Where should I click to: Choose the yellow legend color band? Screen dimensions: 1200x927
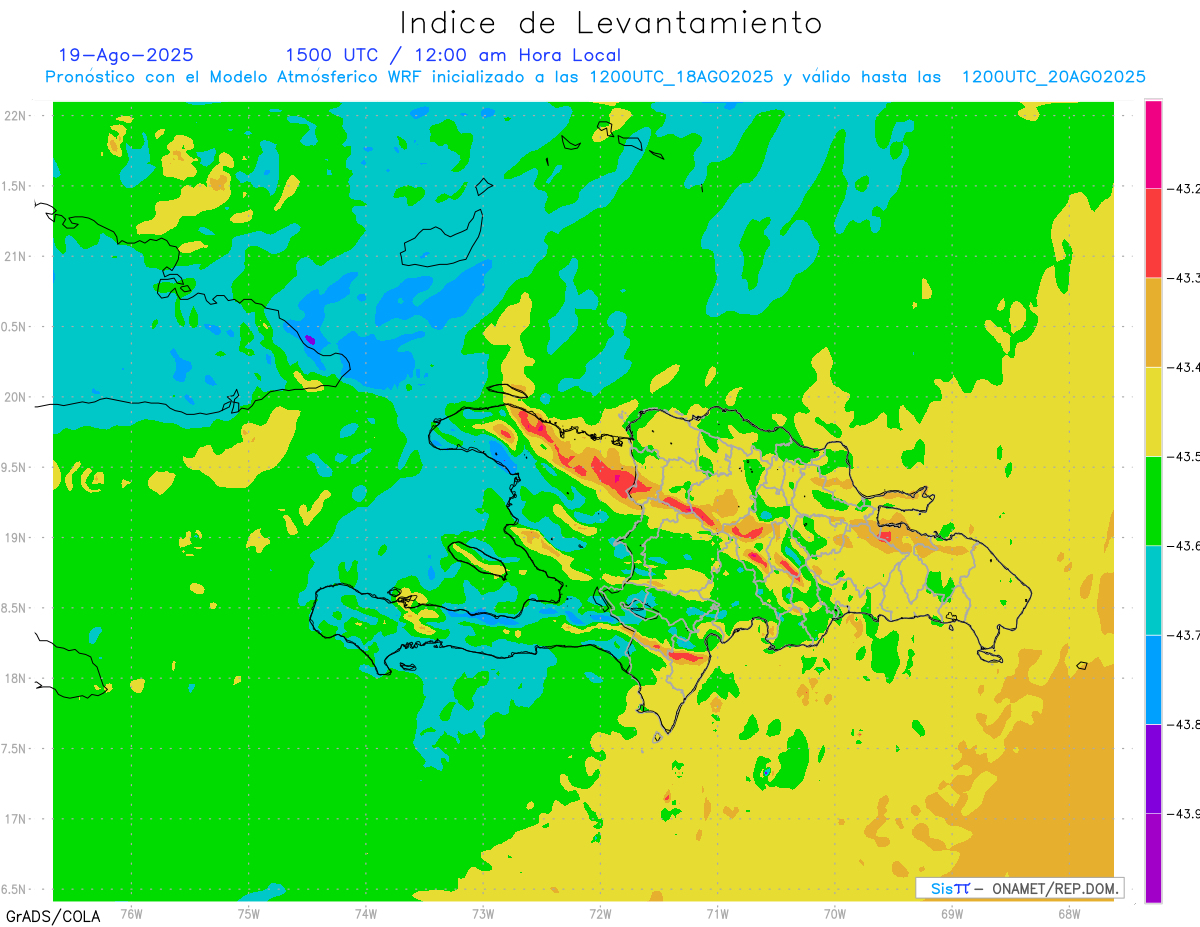(x=1153, y=411)
